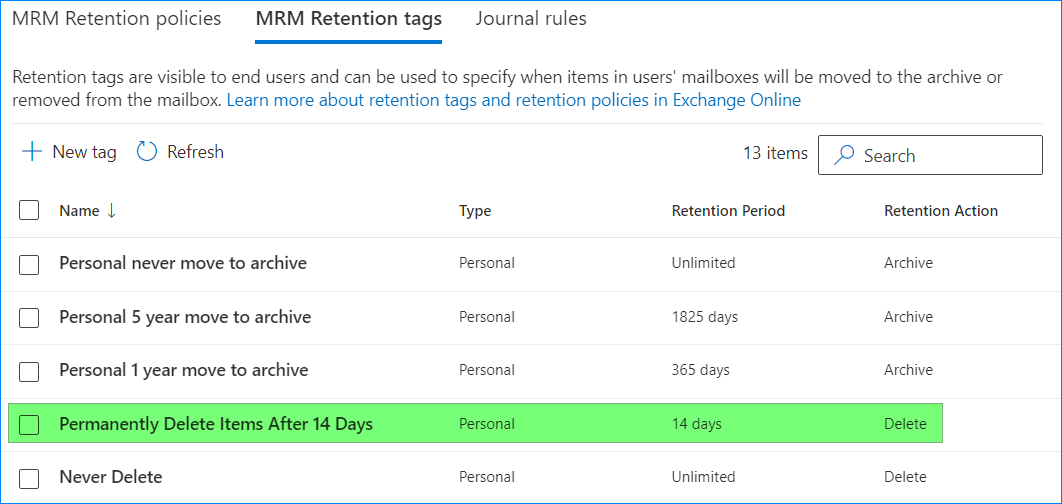The height and width of the screenshot is (504, 1062).
Task: Select the Never Delete row checkbox
Action: 29,478
